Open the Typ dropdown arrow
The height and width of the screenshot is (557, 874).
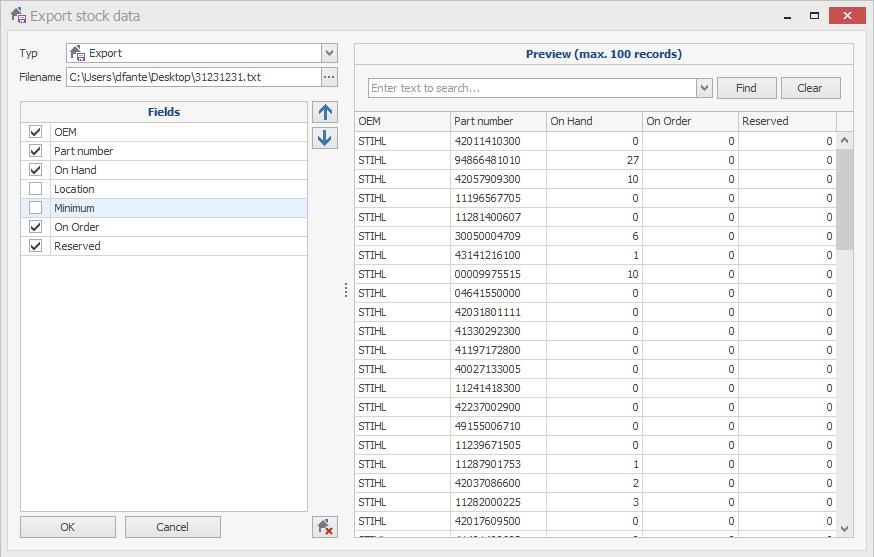(329, 53)
